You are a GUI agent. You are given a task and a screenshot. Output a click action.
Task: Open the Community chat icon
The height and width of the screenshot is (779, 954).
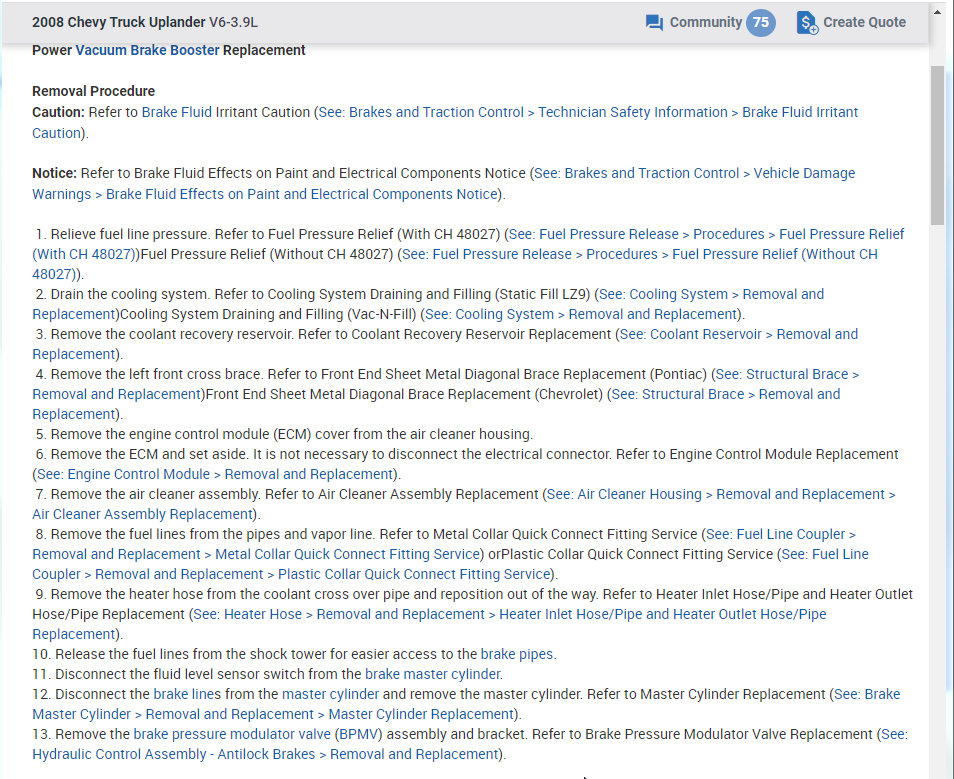pos(654,23)
